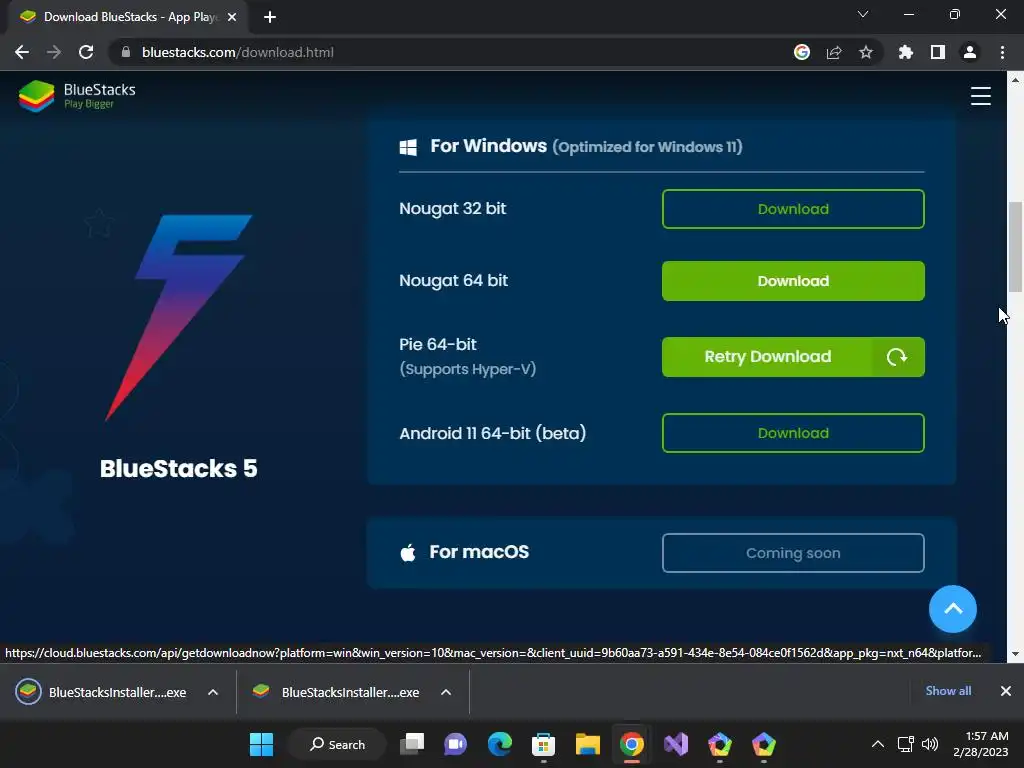Click the scrollbar down arrow
The width and height of the screenshot is (1024, 768).
click(1015, 654)
